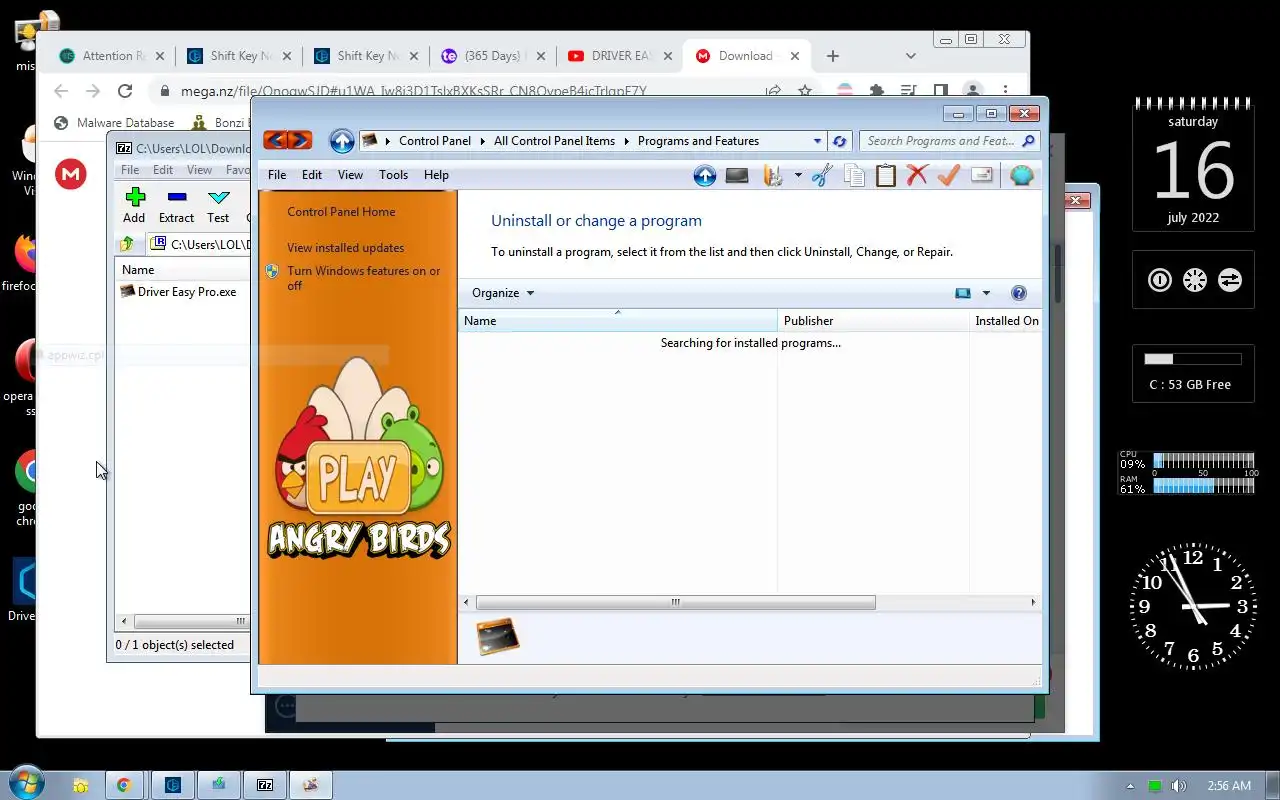
Task: Click the orange checkmark toolbar icon
Action: point(949,176)
